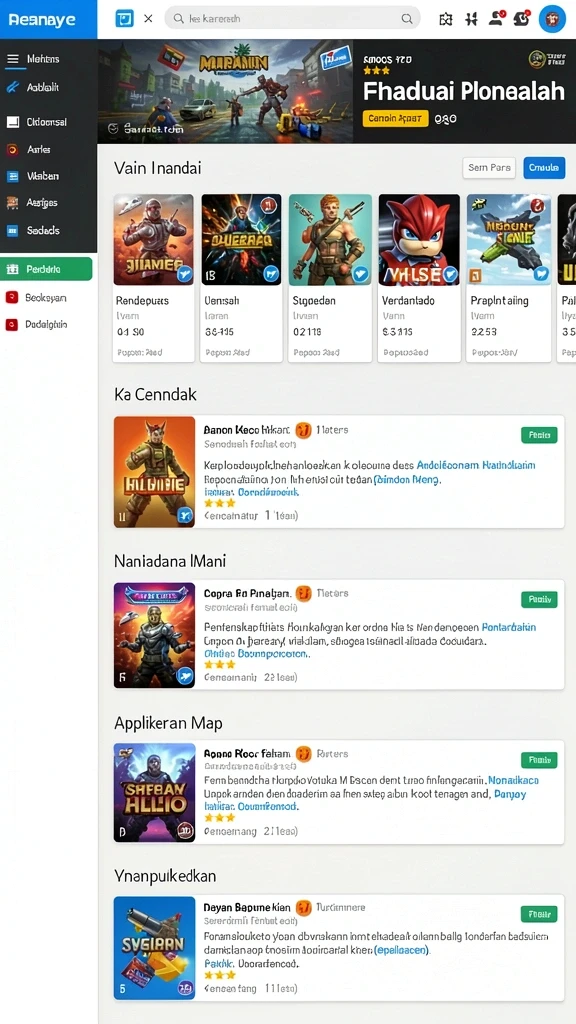Screen dimensions: 576x1024
Task: Click the orange badge beside Danon Keco
Action: pos(303,430)
